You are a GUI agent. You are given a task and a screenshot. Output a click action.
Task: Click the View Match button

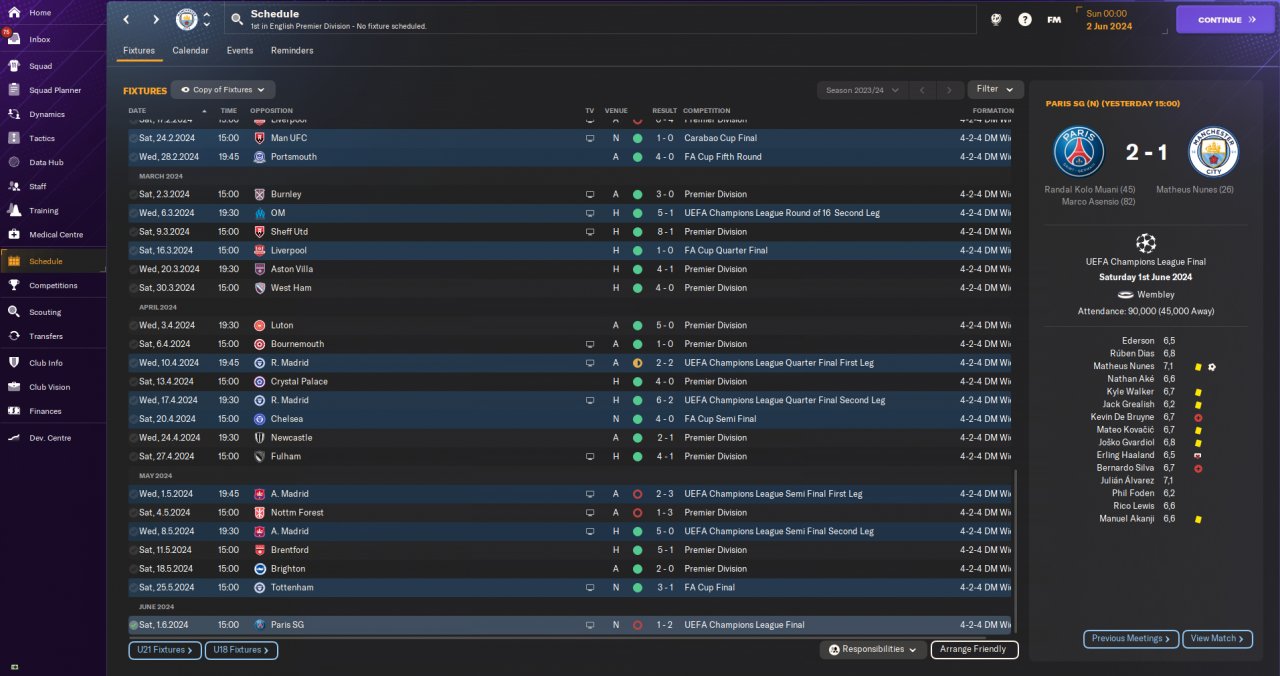(1217, 639)
